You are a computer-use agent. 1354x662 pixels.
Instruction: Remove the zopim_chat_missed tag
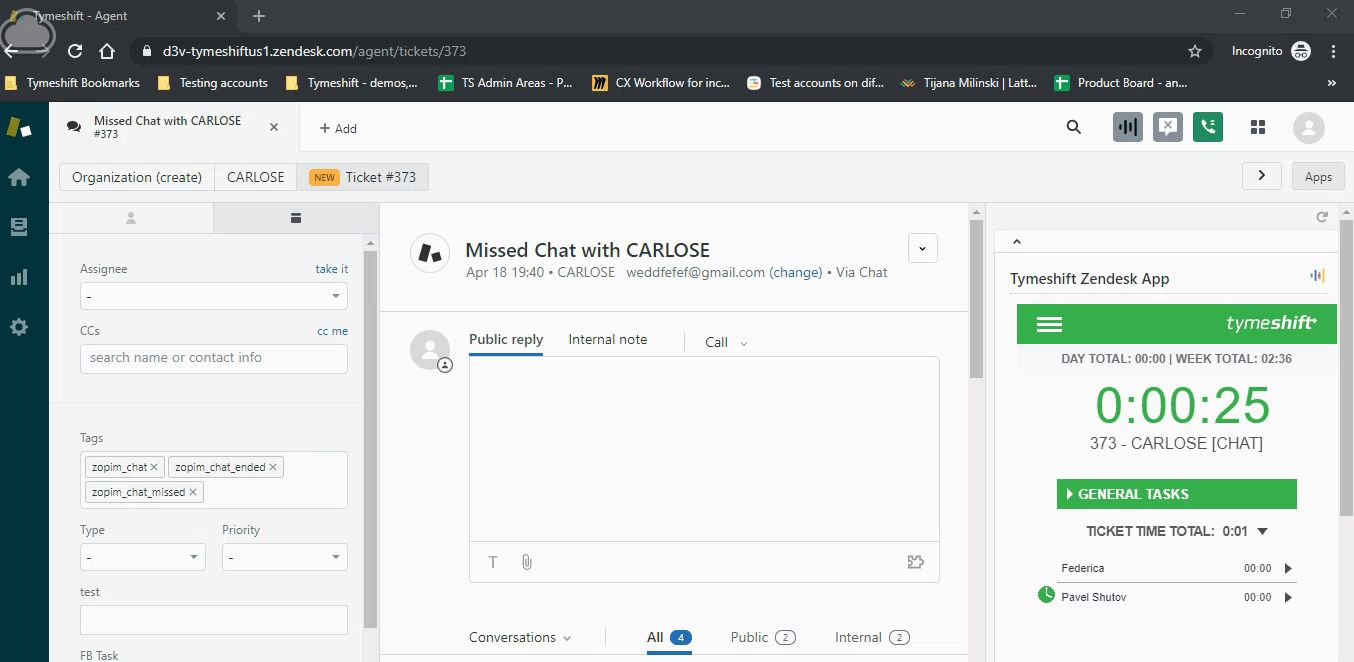(193, 492)
